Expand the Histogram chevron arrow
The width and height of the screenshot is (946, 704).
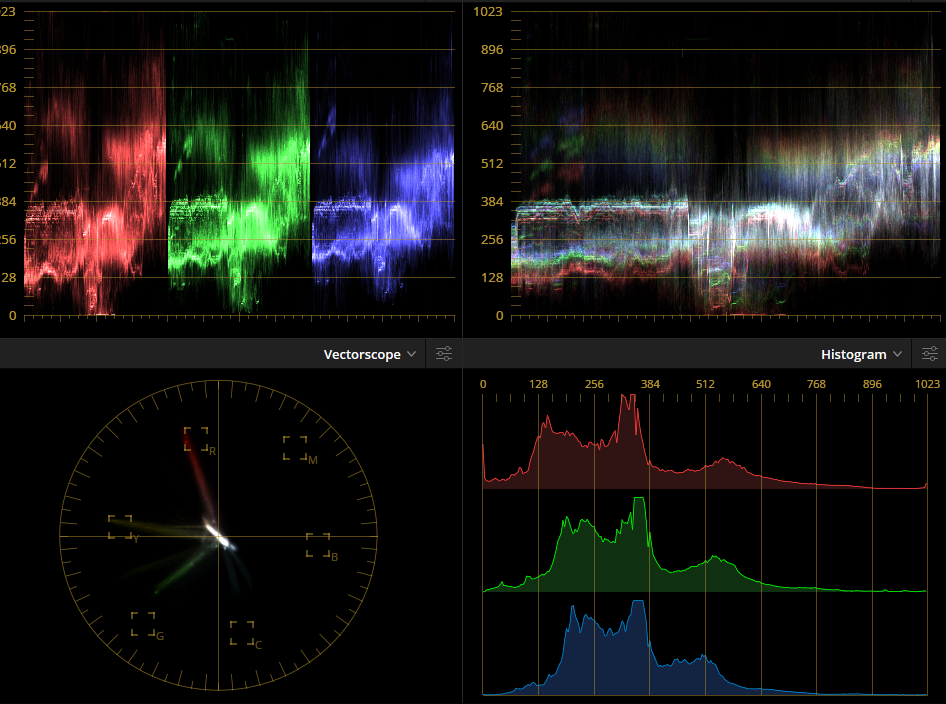[897, 355]
